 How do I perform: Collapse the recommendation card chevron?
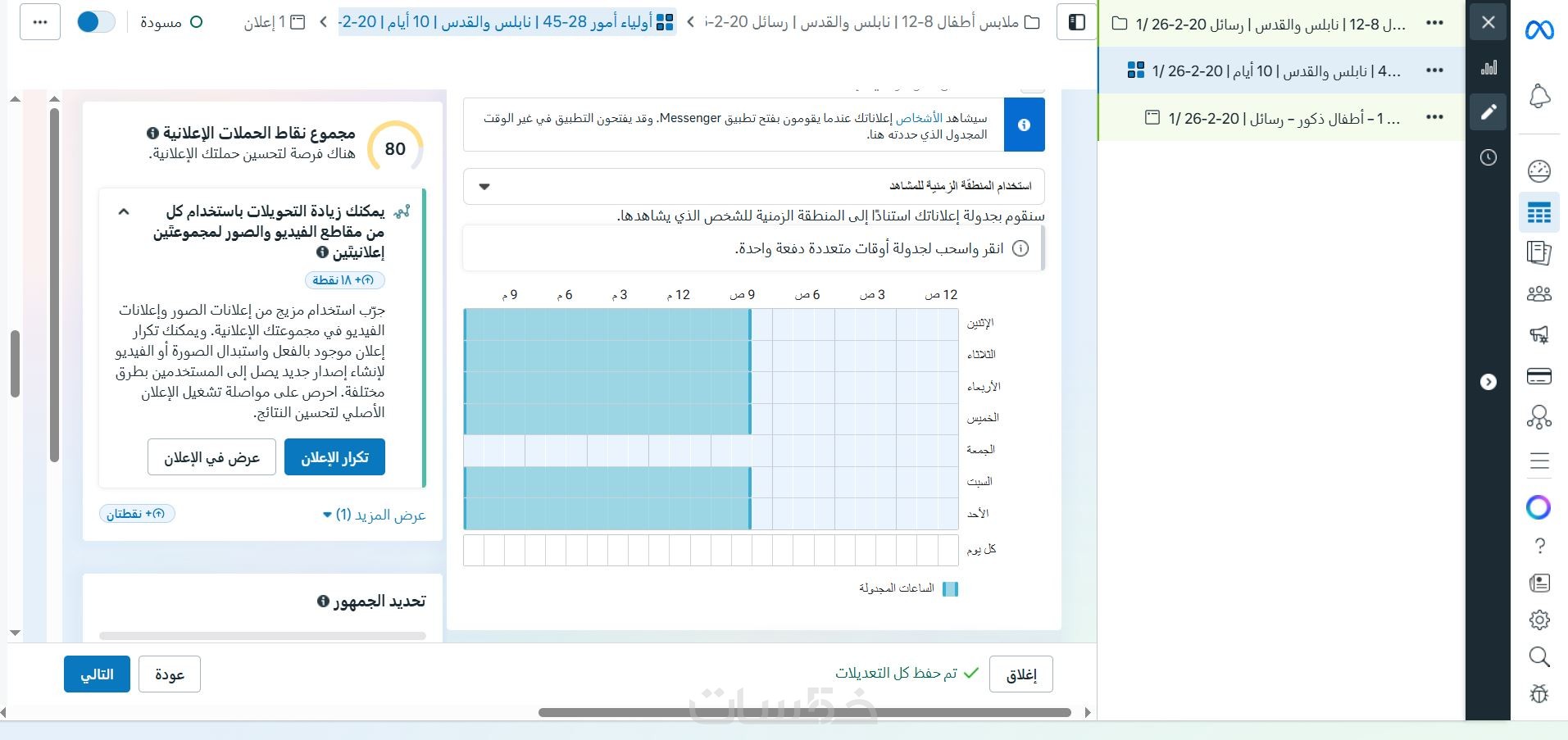coord(124,211)
